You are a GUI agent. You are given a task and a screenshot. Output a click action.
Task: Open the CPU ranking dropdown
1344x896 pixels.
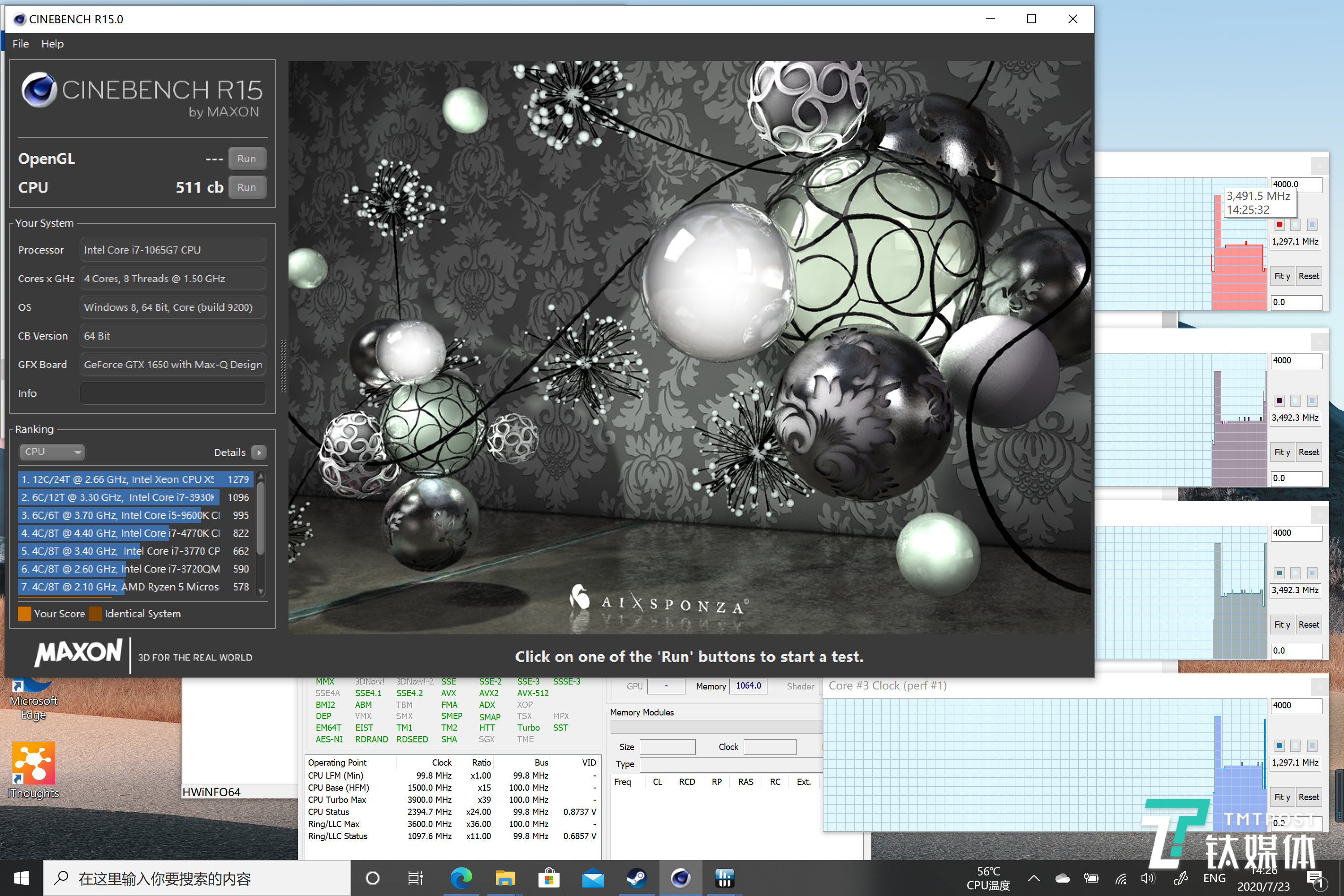coord(52,452)
